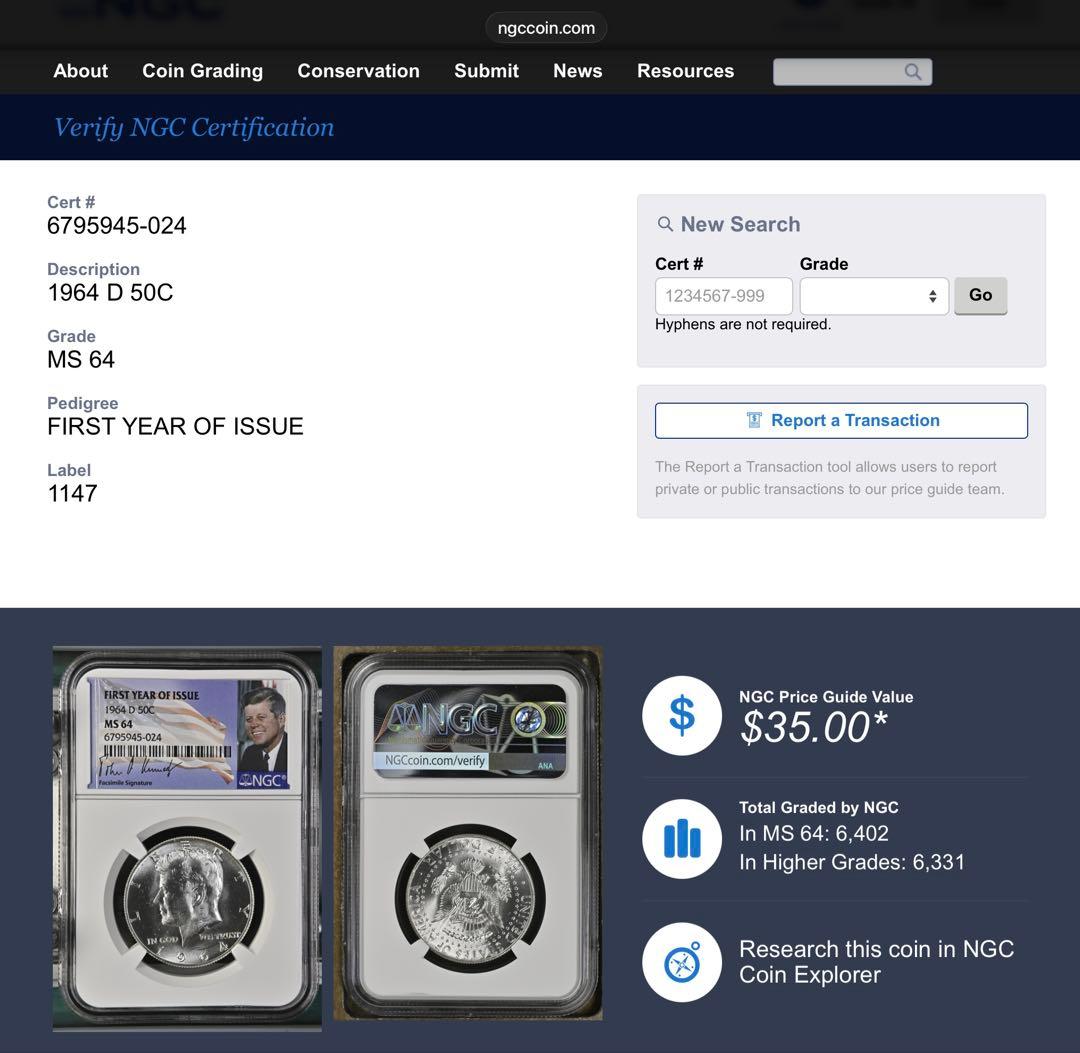Click the dollar sign price guide icon
Viewport: 1080px width, 1053px height.
[682, 716]
